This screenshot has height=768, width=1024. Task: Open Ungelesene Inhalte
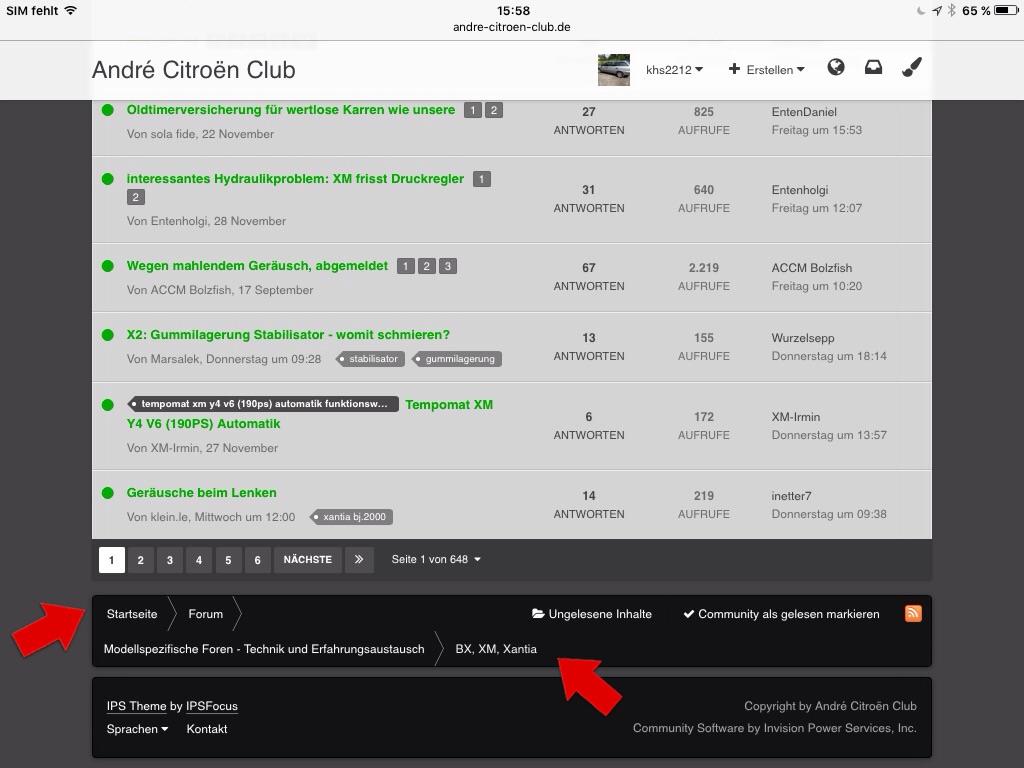tap(592, 614)
